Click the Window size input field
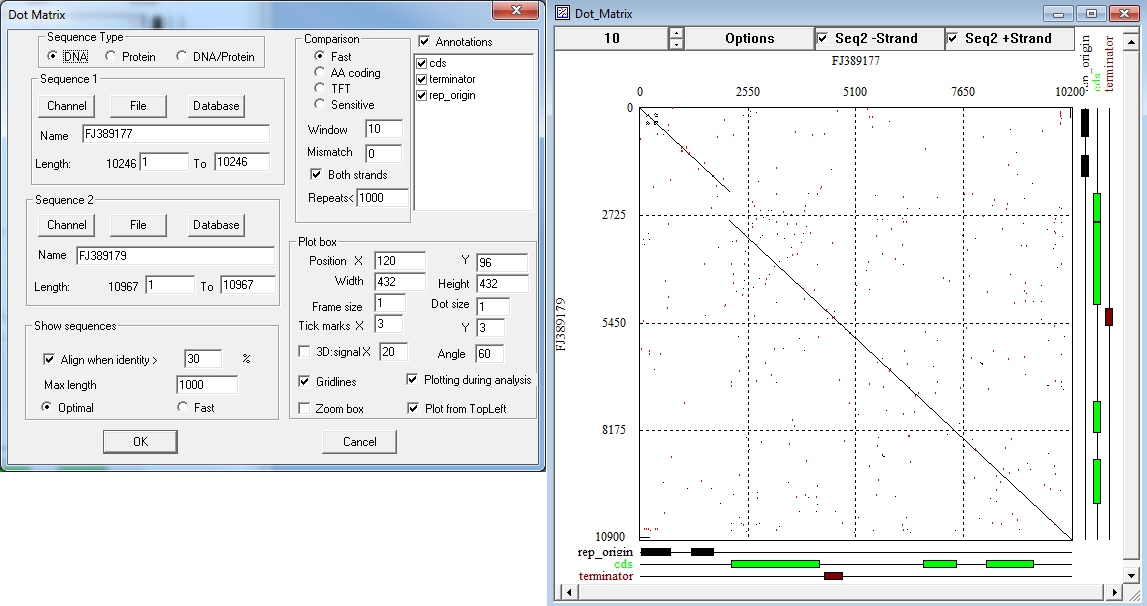 [x=384, y=129]
